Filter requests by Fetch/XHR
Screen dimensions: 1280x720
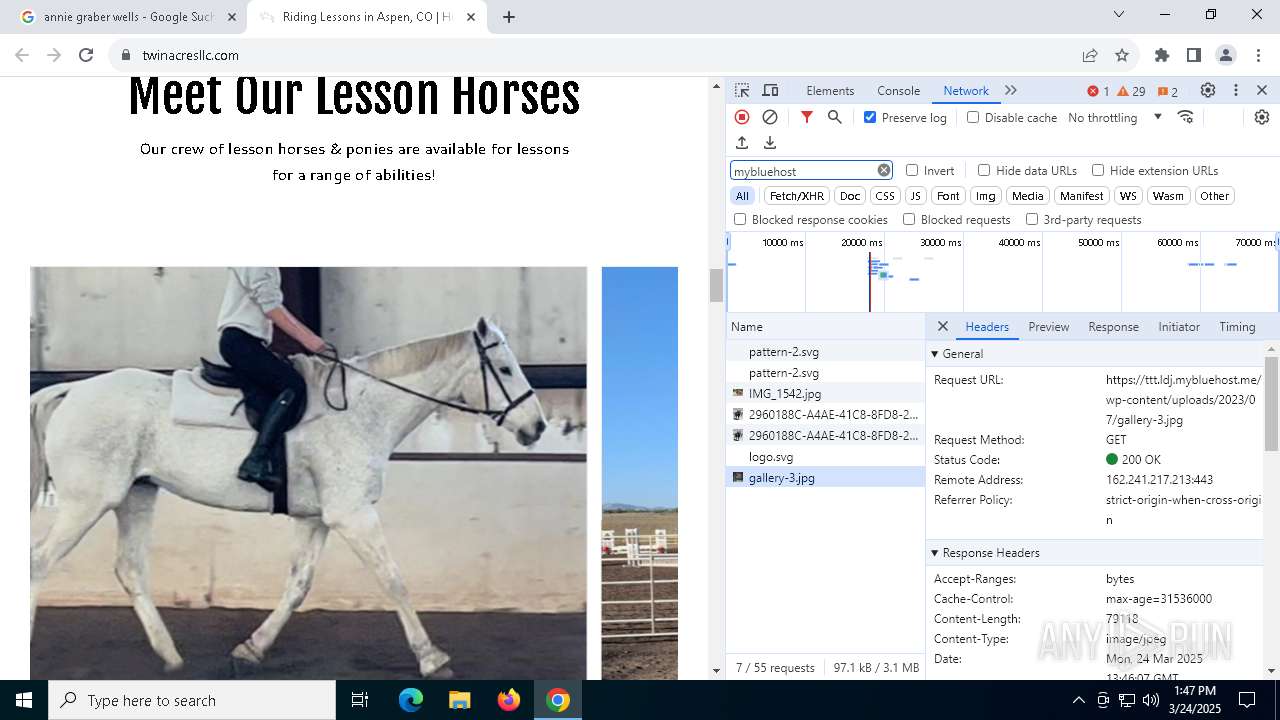point(797,196)
